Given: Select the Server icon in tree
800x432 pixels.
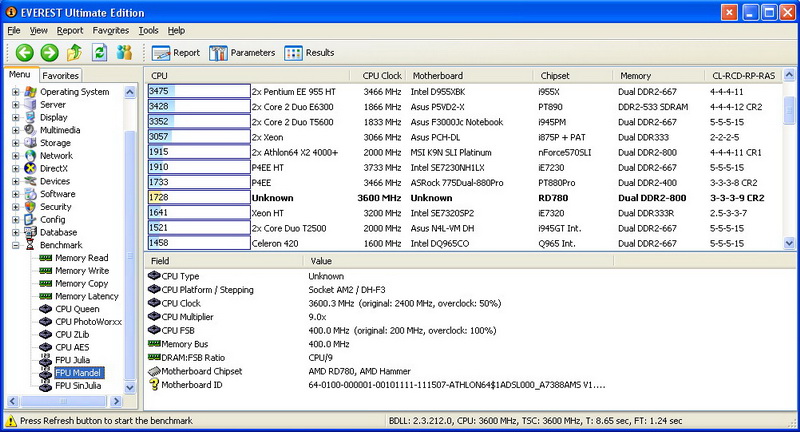Looking at the screenshot, I should 31,105.
